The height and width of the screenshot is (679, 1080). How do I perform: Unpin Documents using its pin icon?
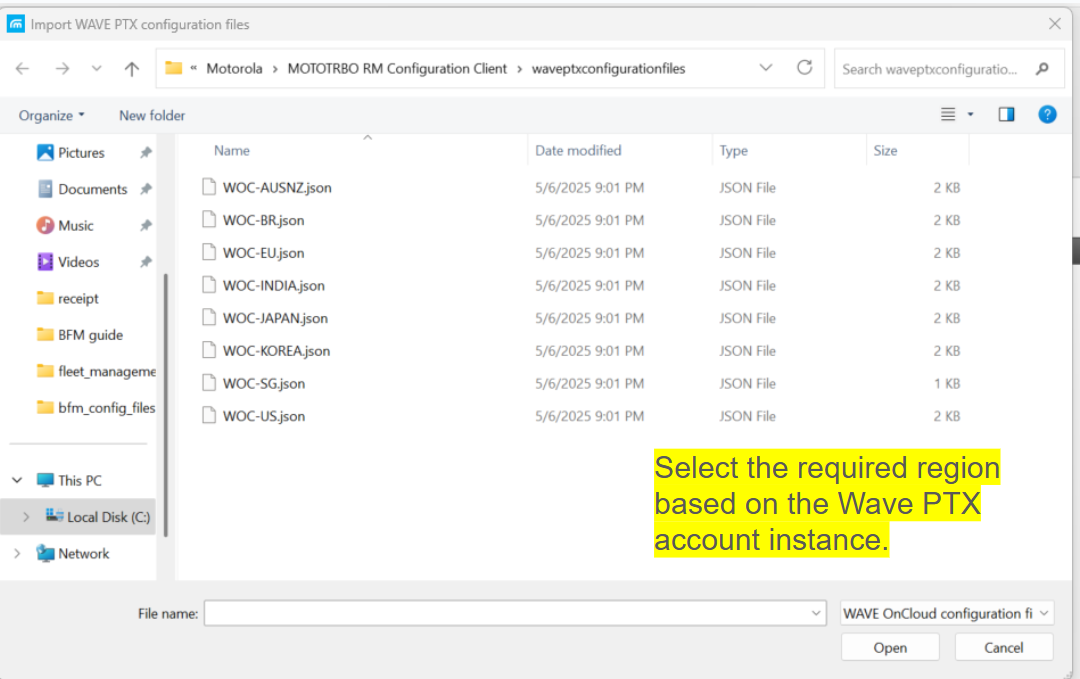pos(145,189)
